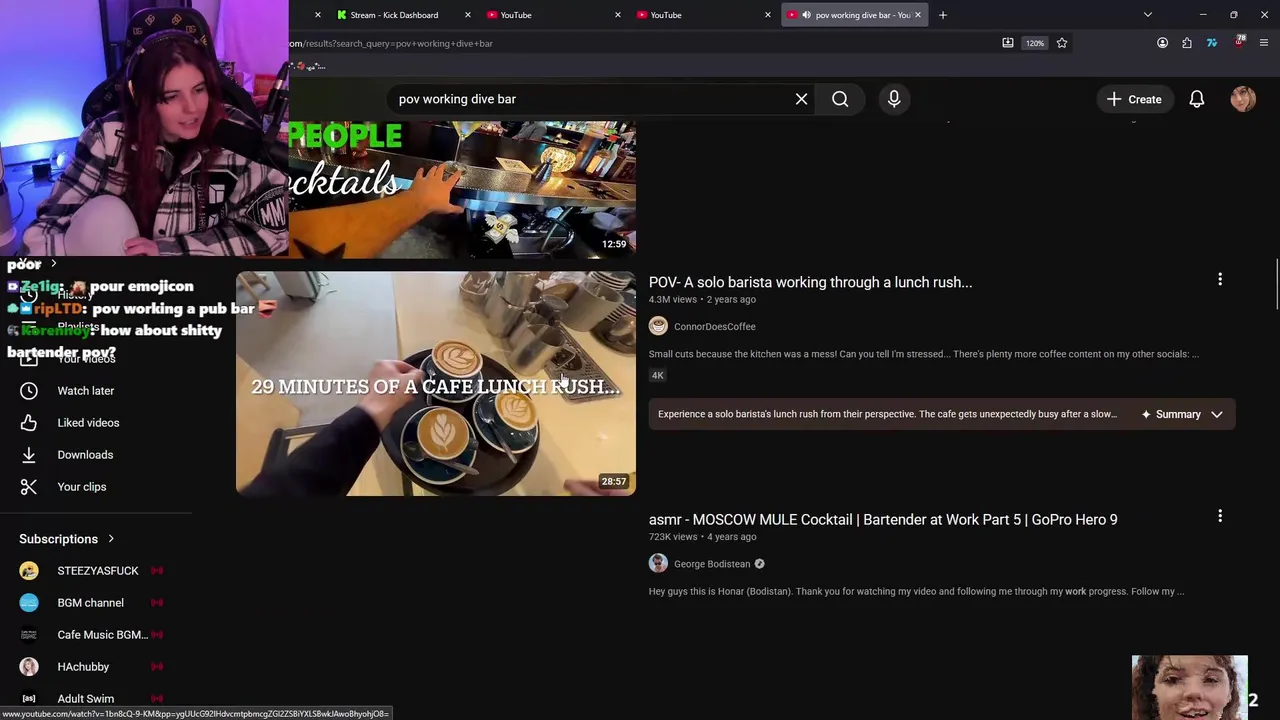Open the list all tabs dropdown
Screen dimensions: 1280x720
point(1148,15)
